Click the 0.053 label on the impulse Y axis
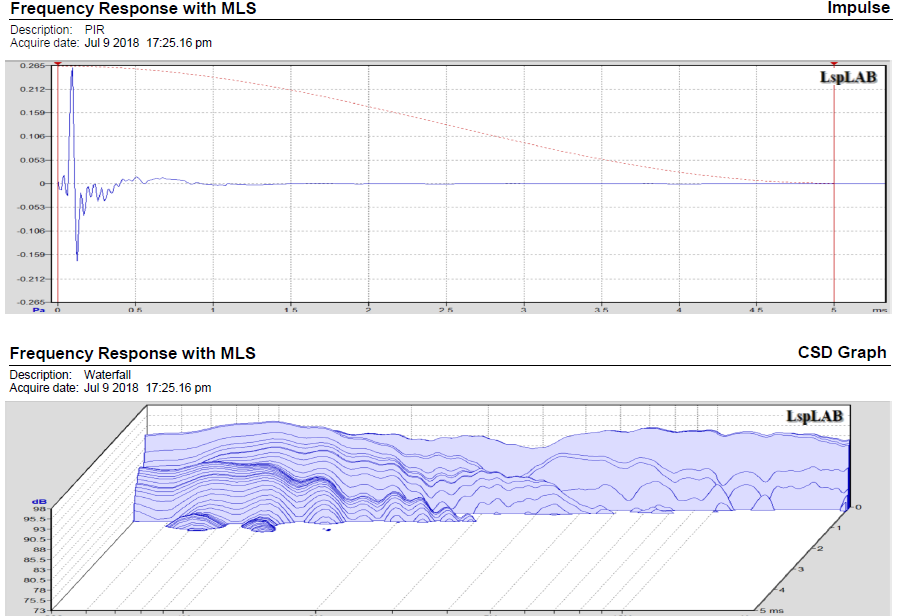Viewport: 900px width, 616px height. tap(32, 160)
